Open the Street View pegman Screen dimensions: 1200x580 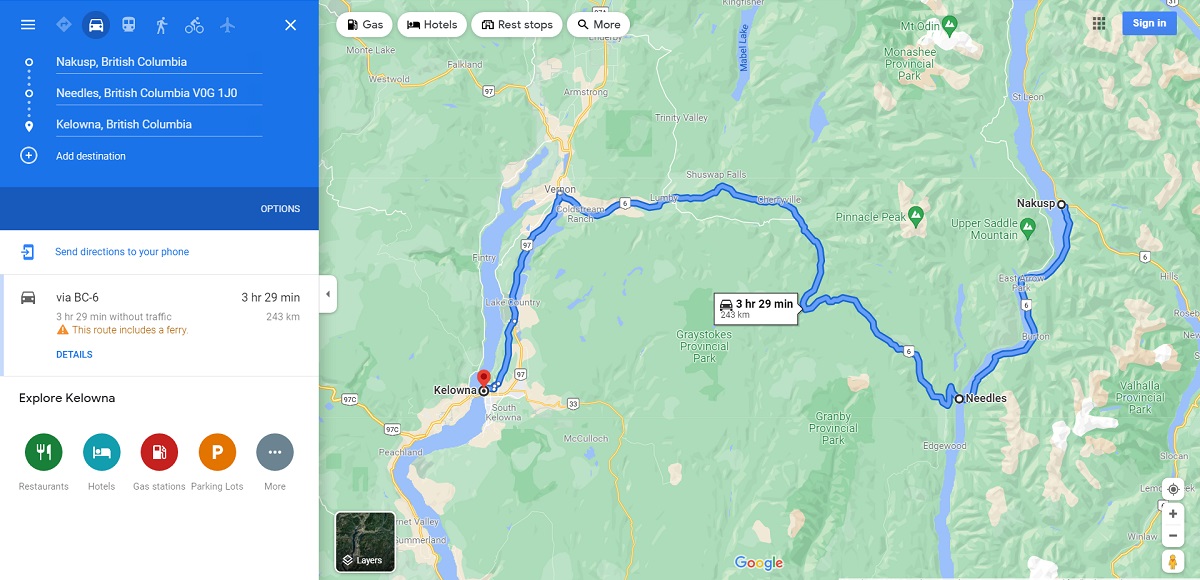click(1173, 561)
